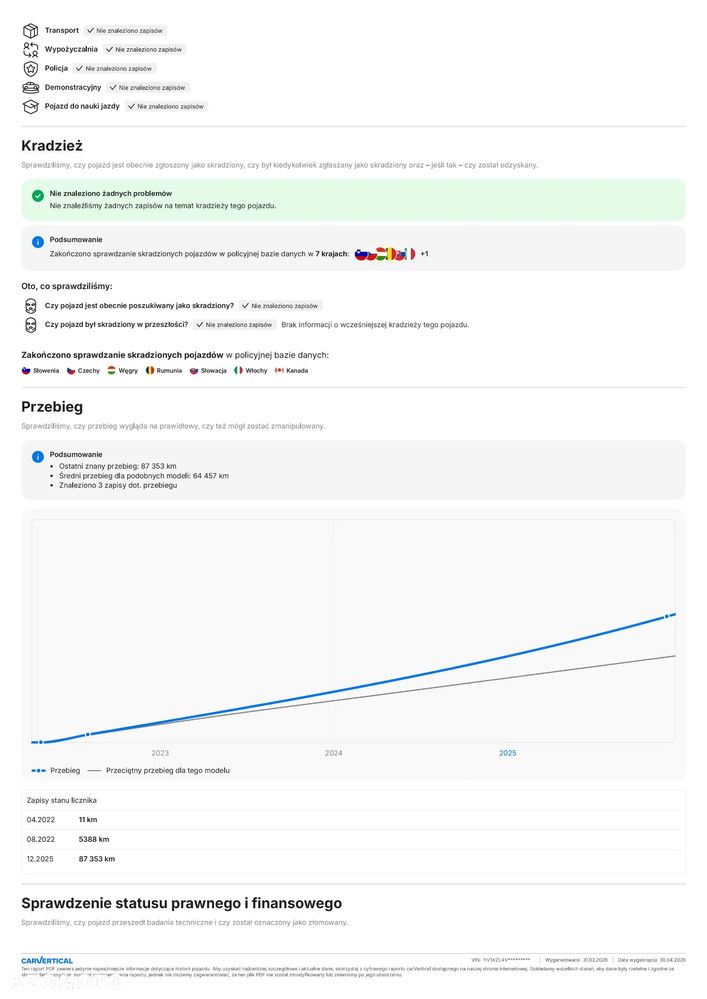Click the 12.2025 odometer record row
Screen dimensions: 707x999
(354, 859)
